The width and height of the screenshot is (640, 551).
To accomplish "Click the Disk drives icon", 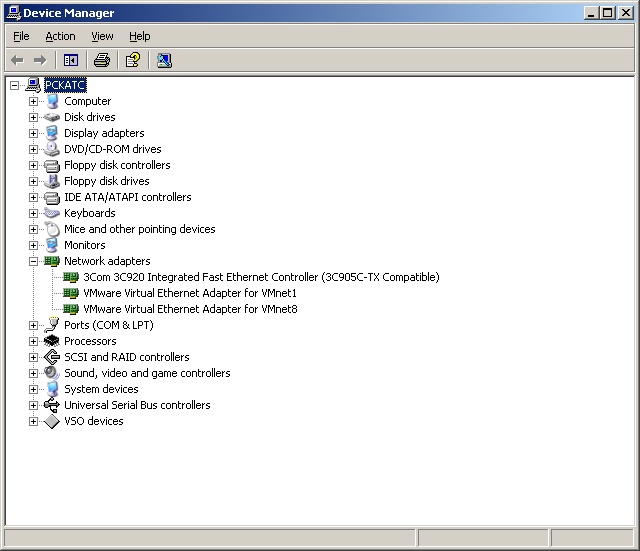I will tap(52, 117).
